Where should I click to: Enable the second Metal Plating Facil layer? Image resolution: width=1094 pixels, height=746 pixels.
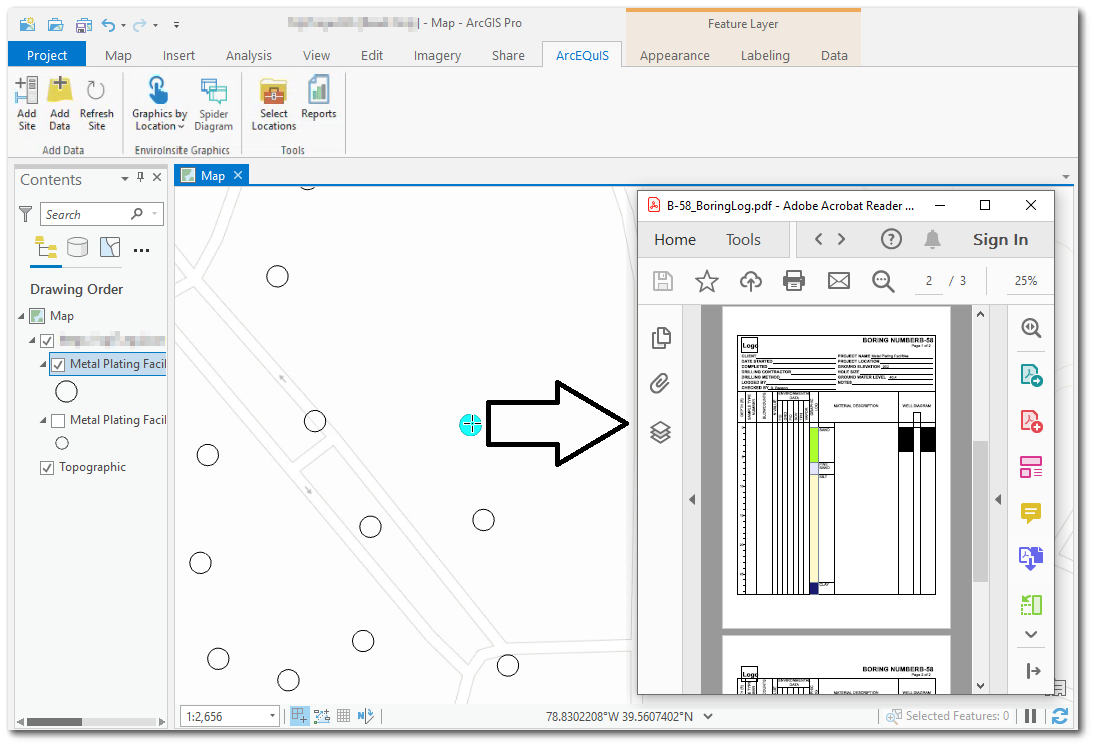coord(59,420)
